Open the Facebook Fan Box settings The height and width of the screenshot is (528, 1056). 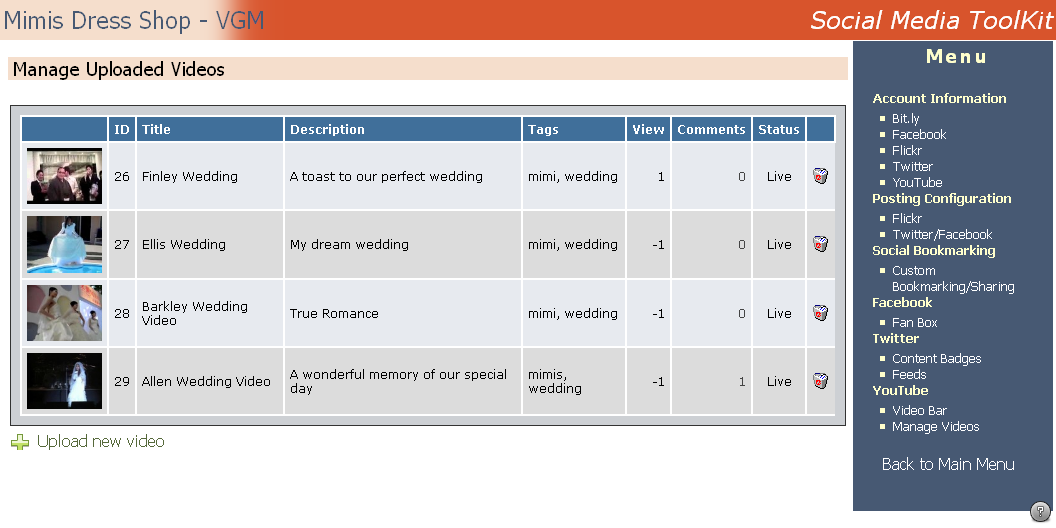coord(914,323)
